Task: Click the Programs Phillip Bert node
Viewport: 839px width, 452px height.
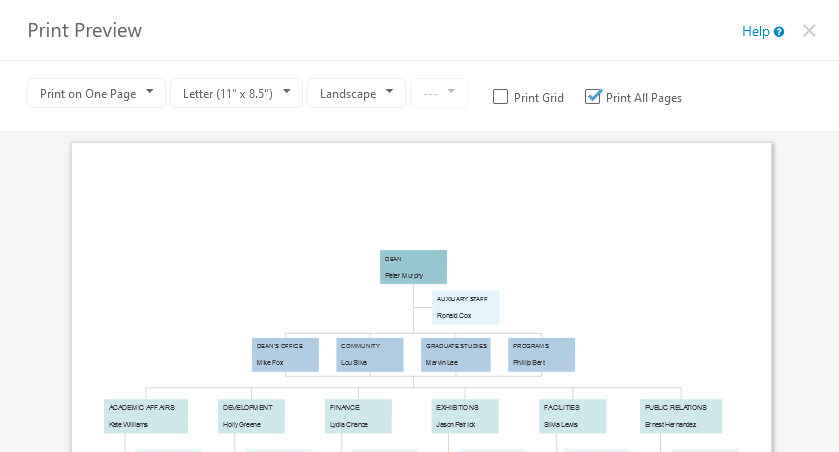Action: 541,354
